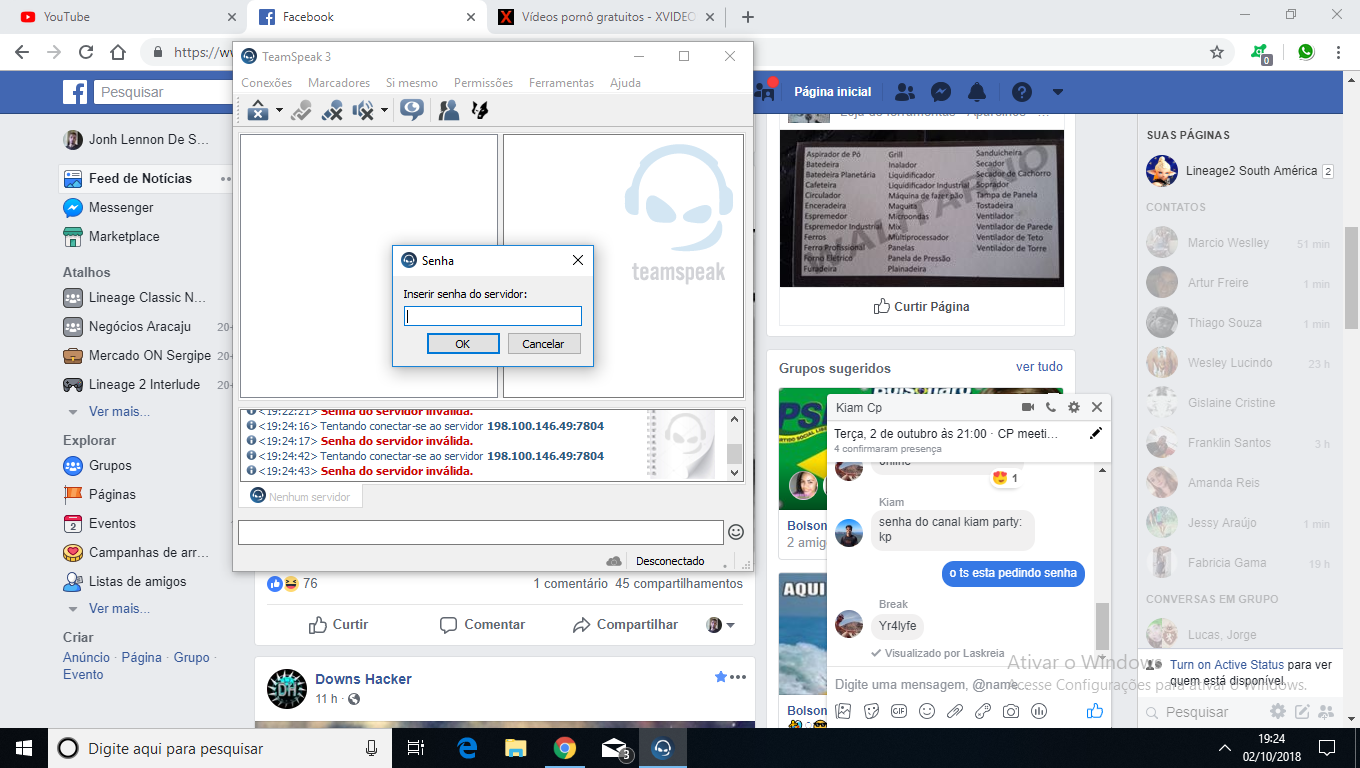This screenshot has height=768, width=1360.
Task: Expand the arrow next to disconnect icon
Action: 279,110
